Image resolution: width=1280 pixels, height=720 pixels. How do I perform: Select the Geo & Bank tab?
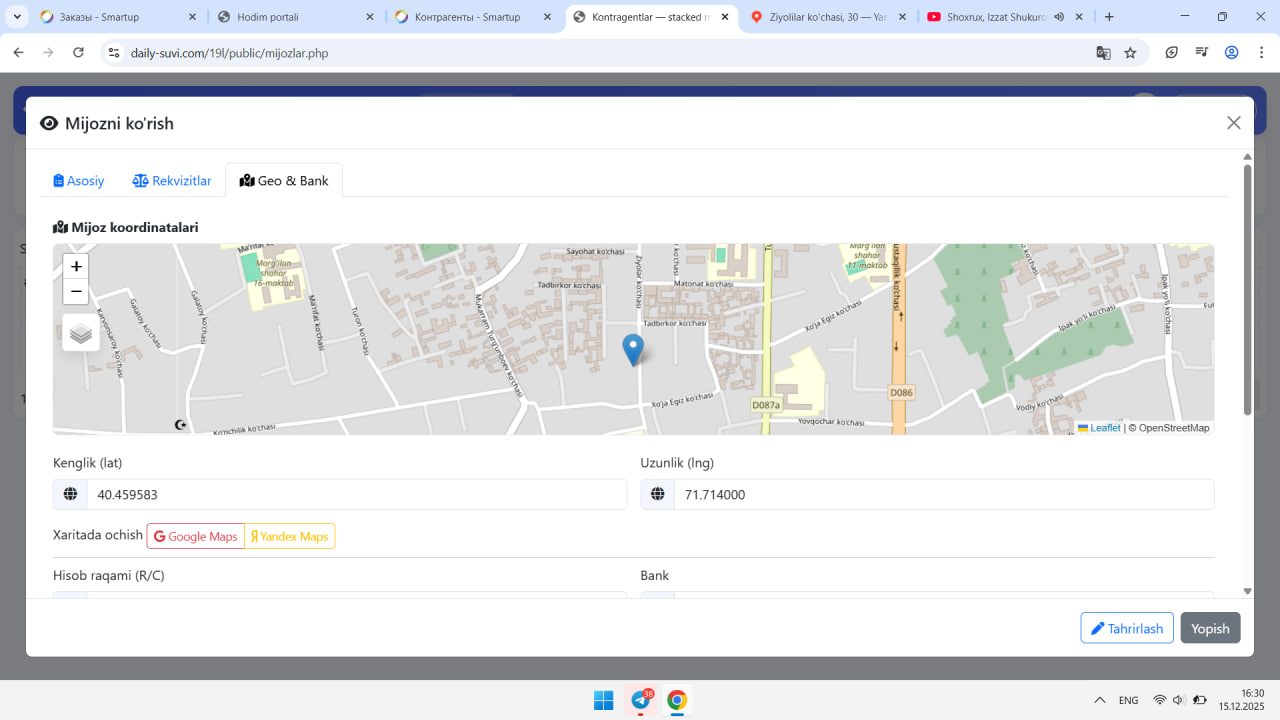point(284,181)
